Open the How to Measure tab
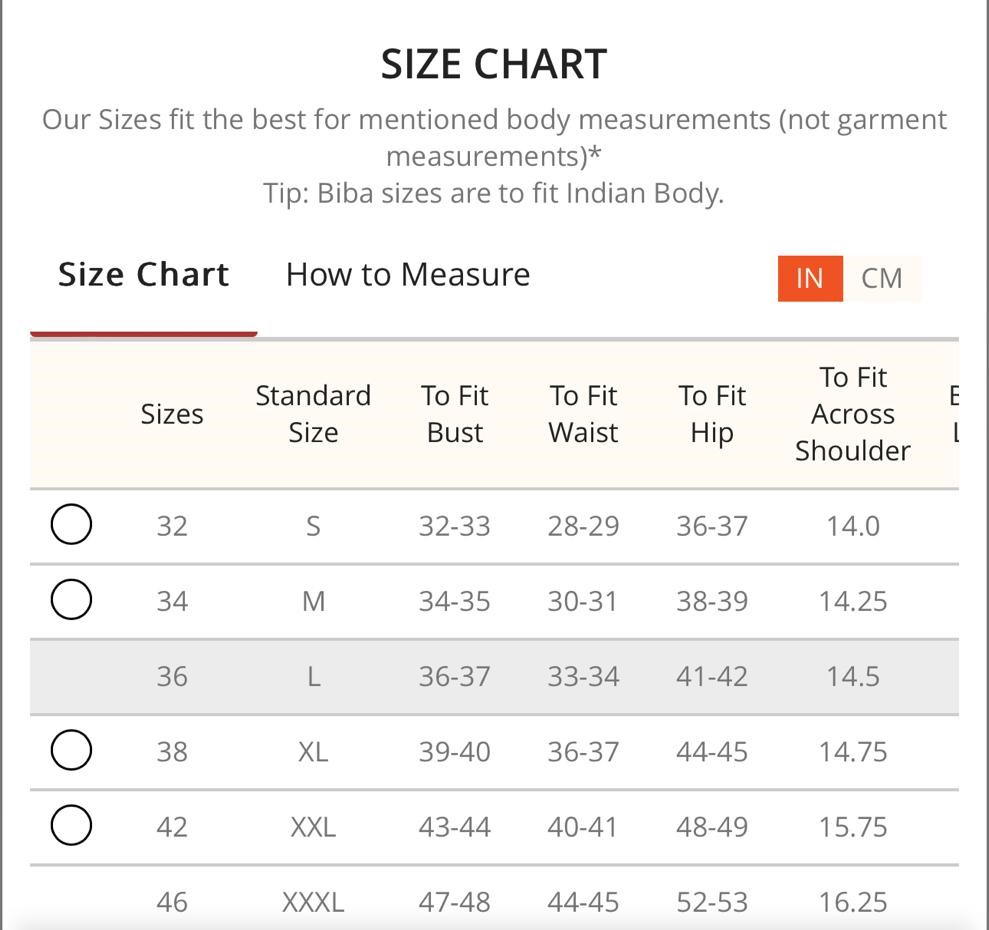This screenshot has height=930, width=989. click(407, 274)
